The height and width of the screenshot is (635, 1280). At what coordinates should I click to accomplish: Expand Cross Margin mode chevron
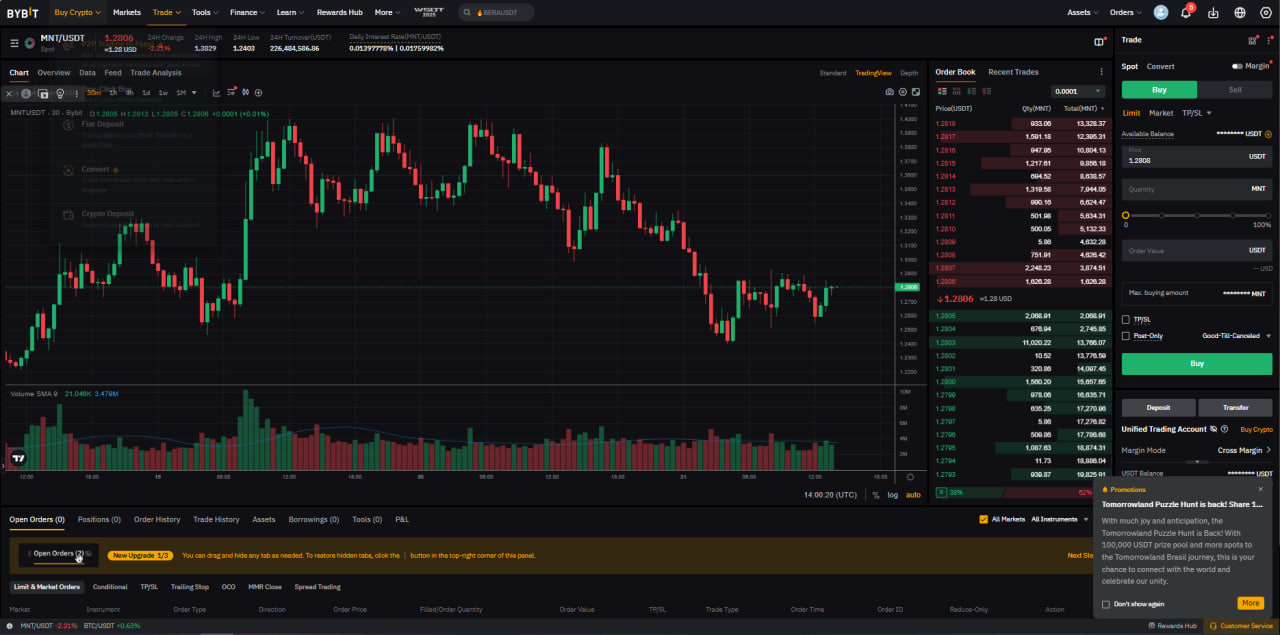1269,450
